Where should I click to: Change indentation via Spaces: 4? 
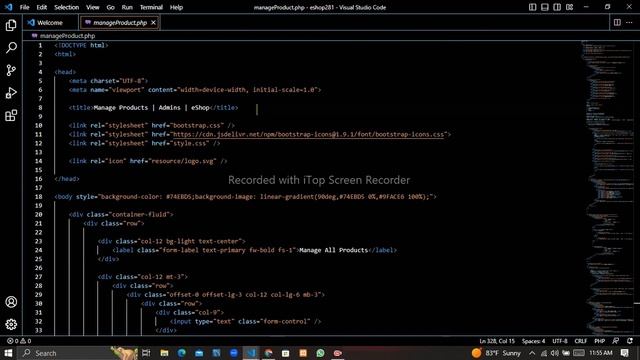(x=533, y=341)
